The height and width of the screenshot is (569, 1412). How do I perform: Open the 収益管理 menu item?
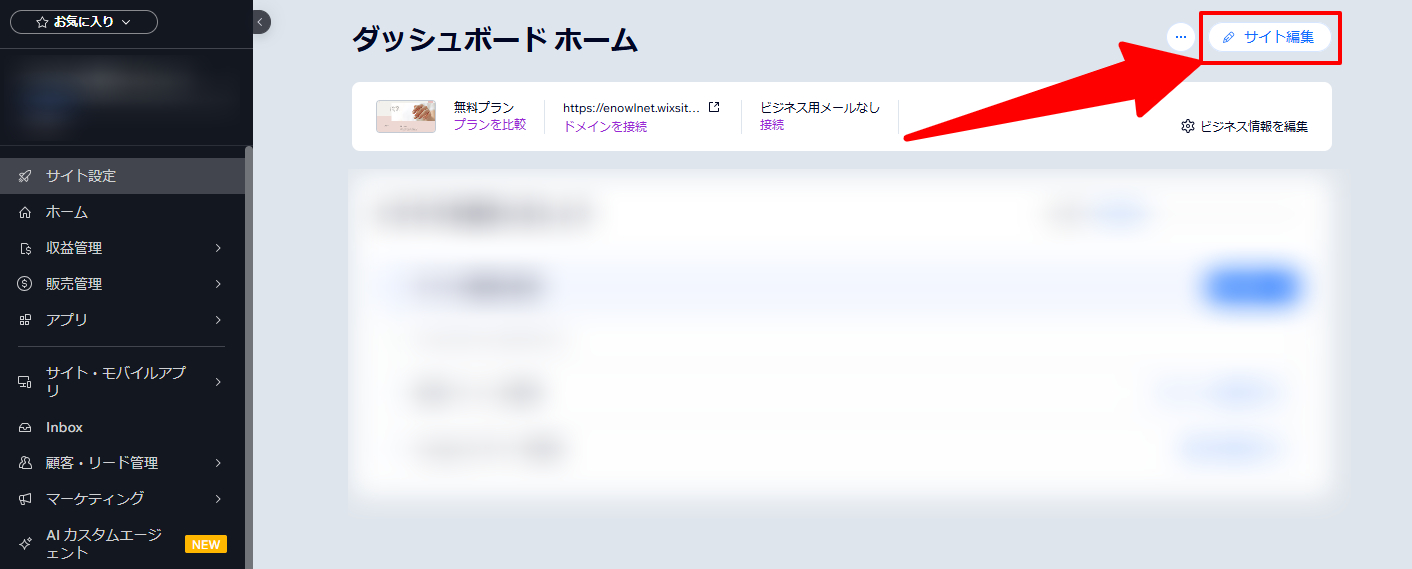click(122, 248)
